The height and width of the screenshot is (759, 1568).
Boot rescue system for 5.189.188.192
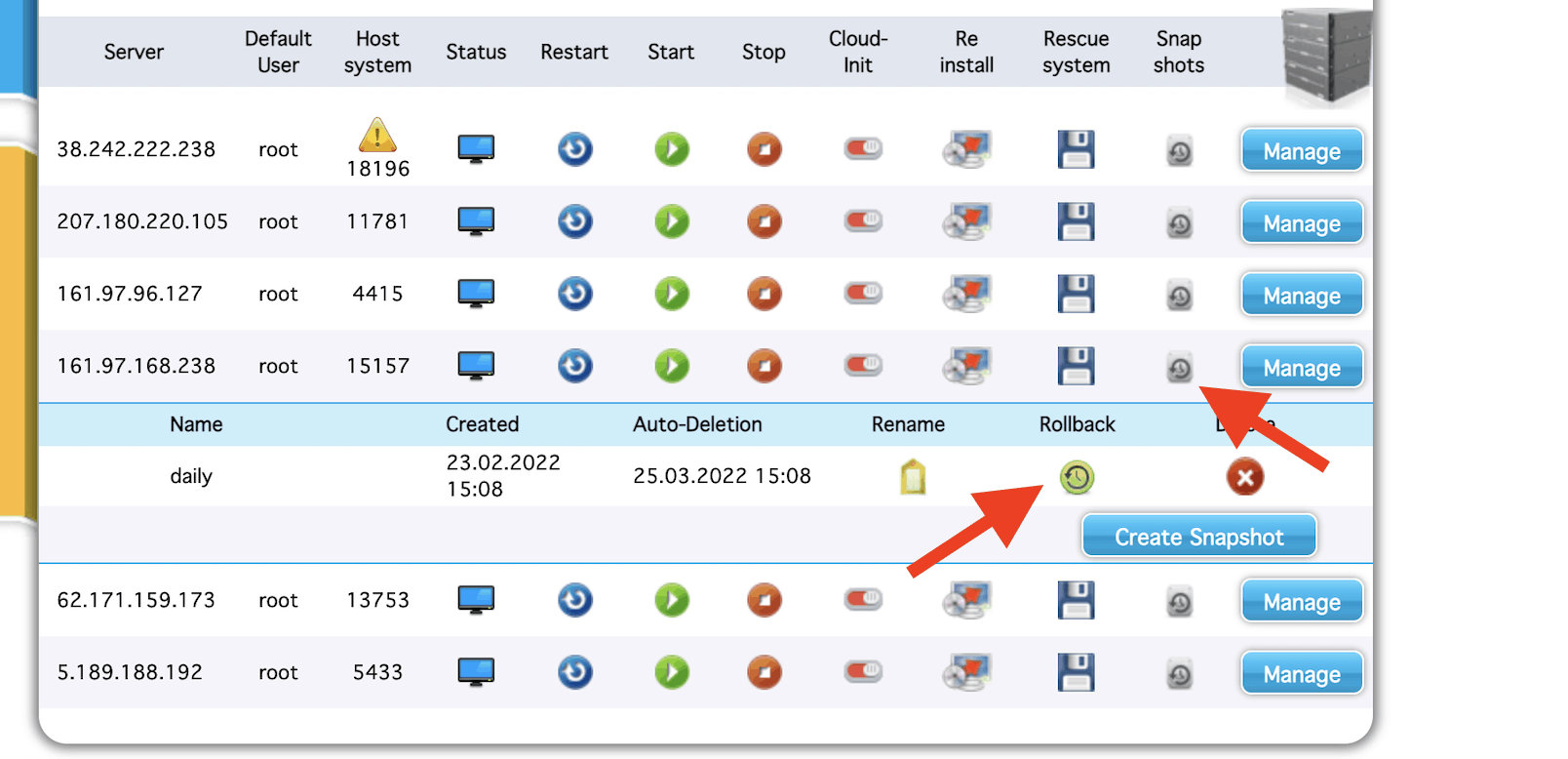coord(1076,672)
